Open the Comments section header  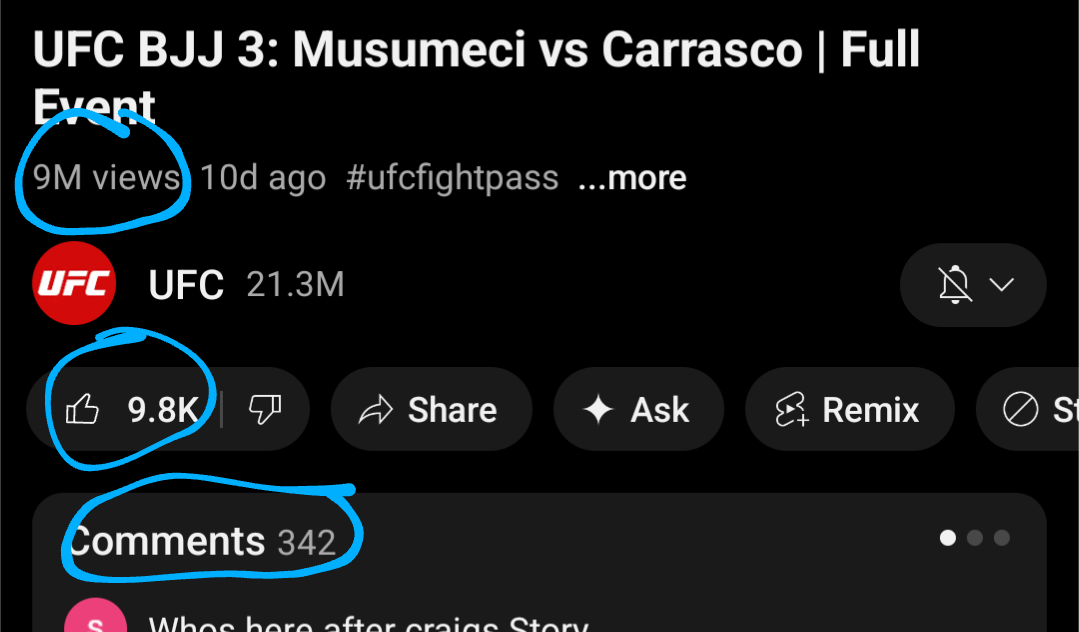166,541
